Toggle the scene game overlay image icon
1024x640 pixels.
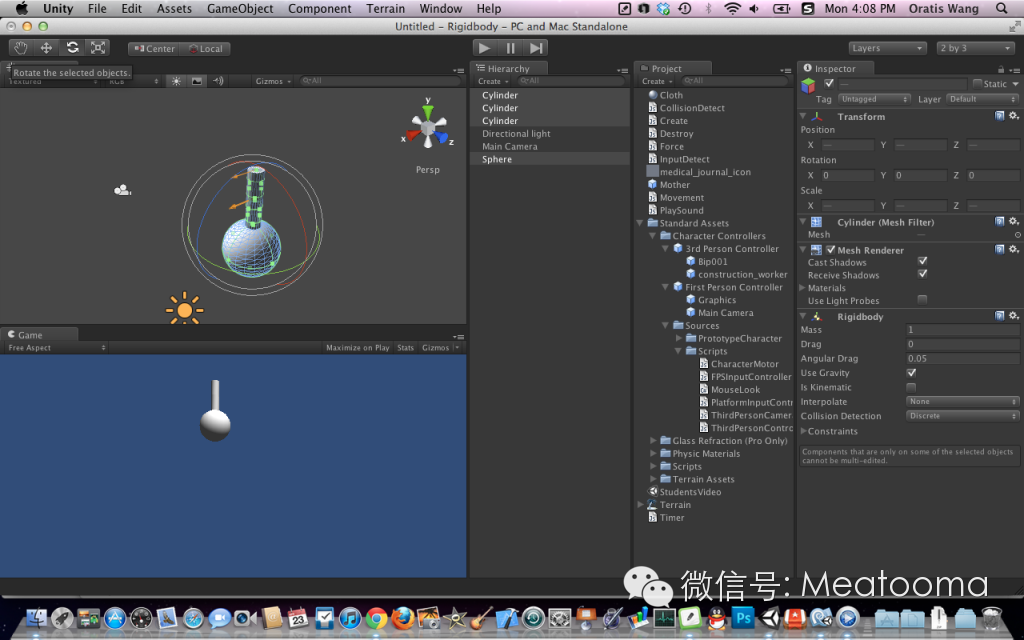(x=197, y=81)
